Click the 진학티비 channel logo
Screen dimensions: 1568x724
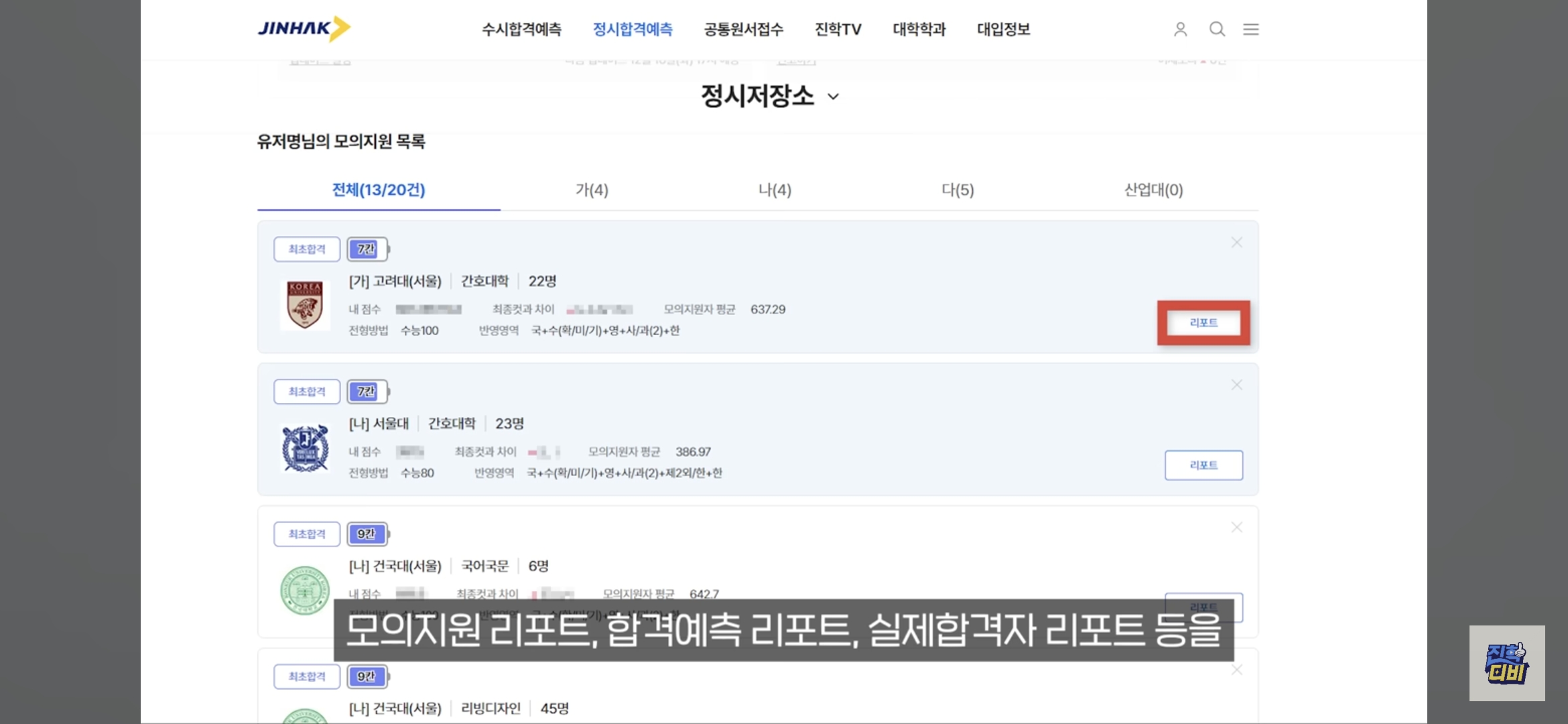point(1507,663)
